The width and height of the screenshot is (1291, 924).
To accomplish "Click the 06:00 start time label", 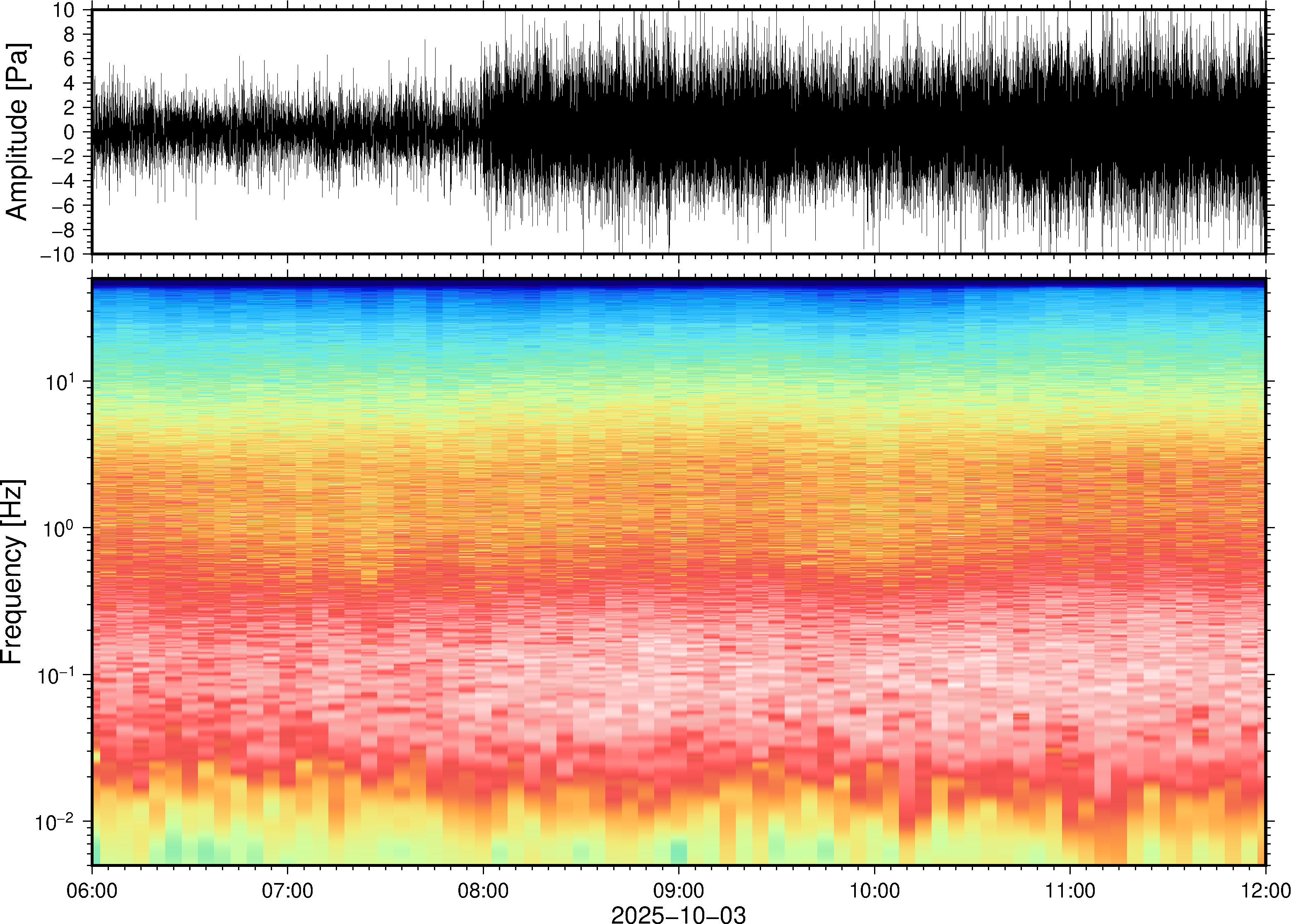I will (x=92, y=890).
